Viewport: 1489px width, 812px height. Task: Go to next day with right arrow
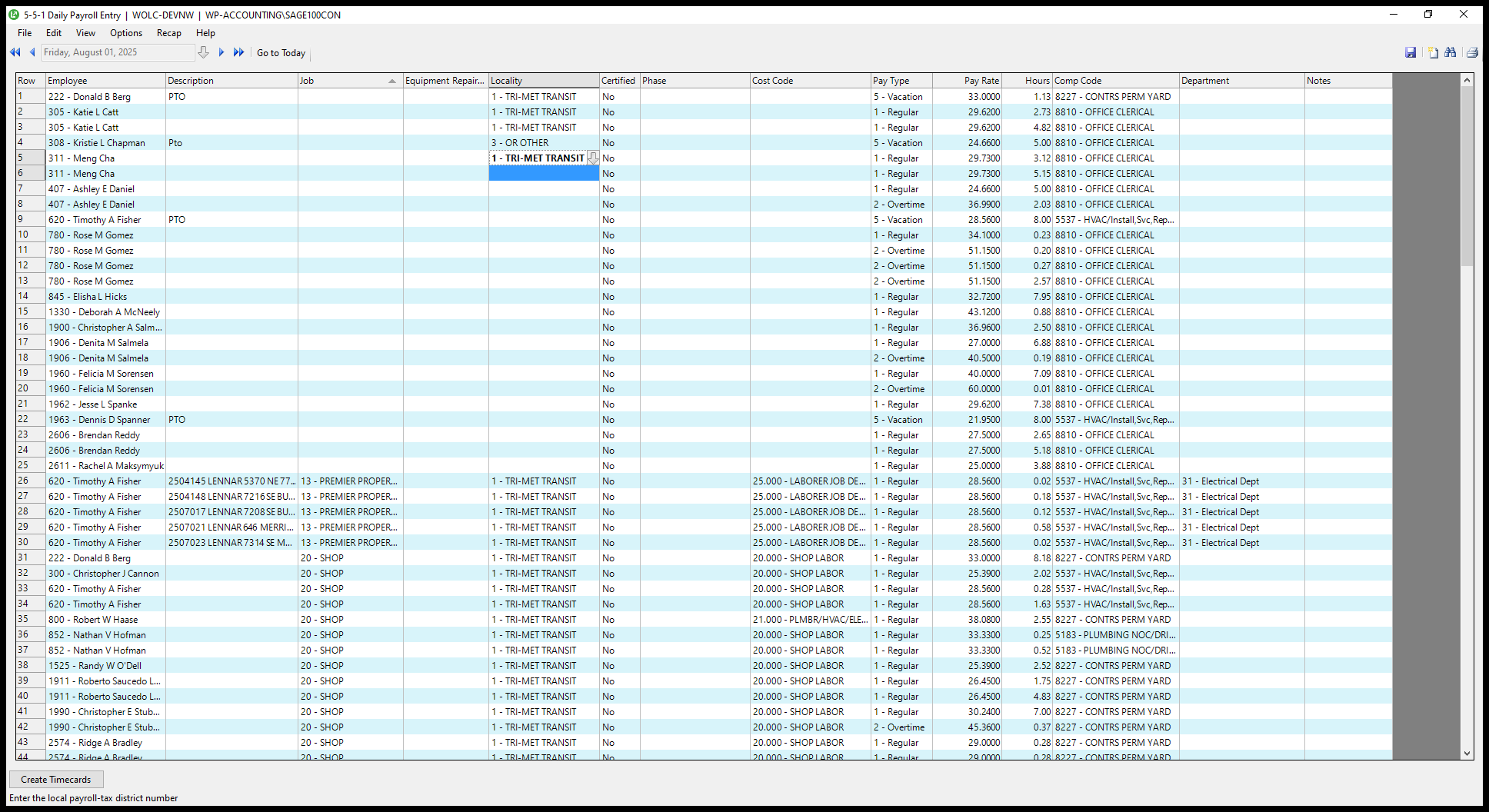(x=222, y=52)
